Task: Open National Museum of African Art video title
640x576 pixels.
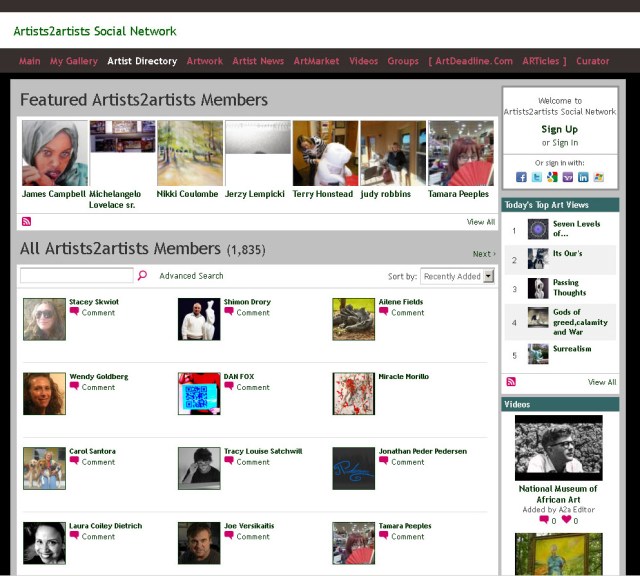Action: tap(558, 494)
